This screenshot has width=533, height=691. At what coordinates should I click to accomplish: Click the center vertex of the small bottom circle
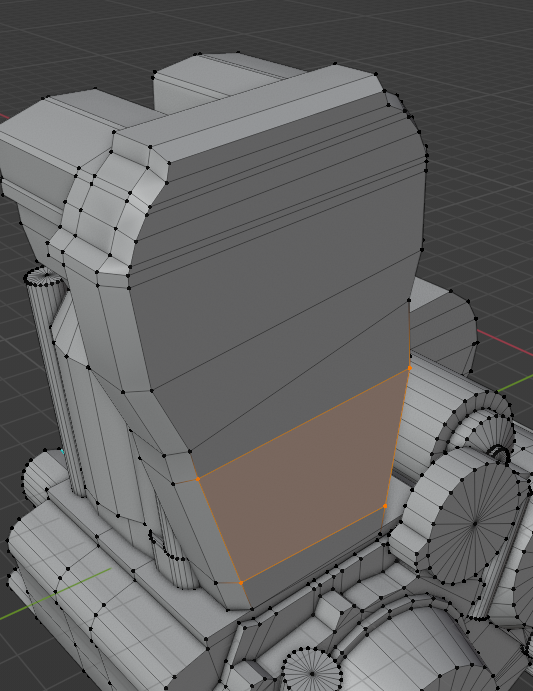click(x=312, y=674)
